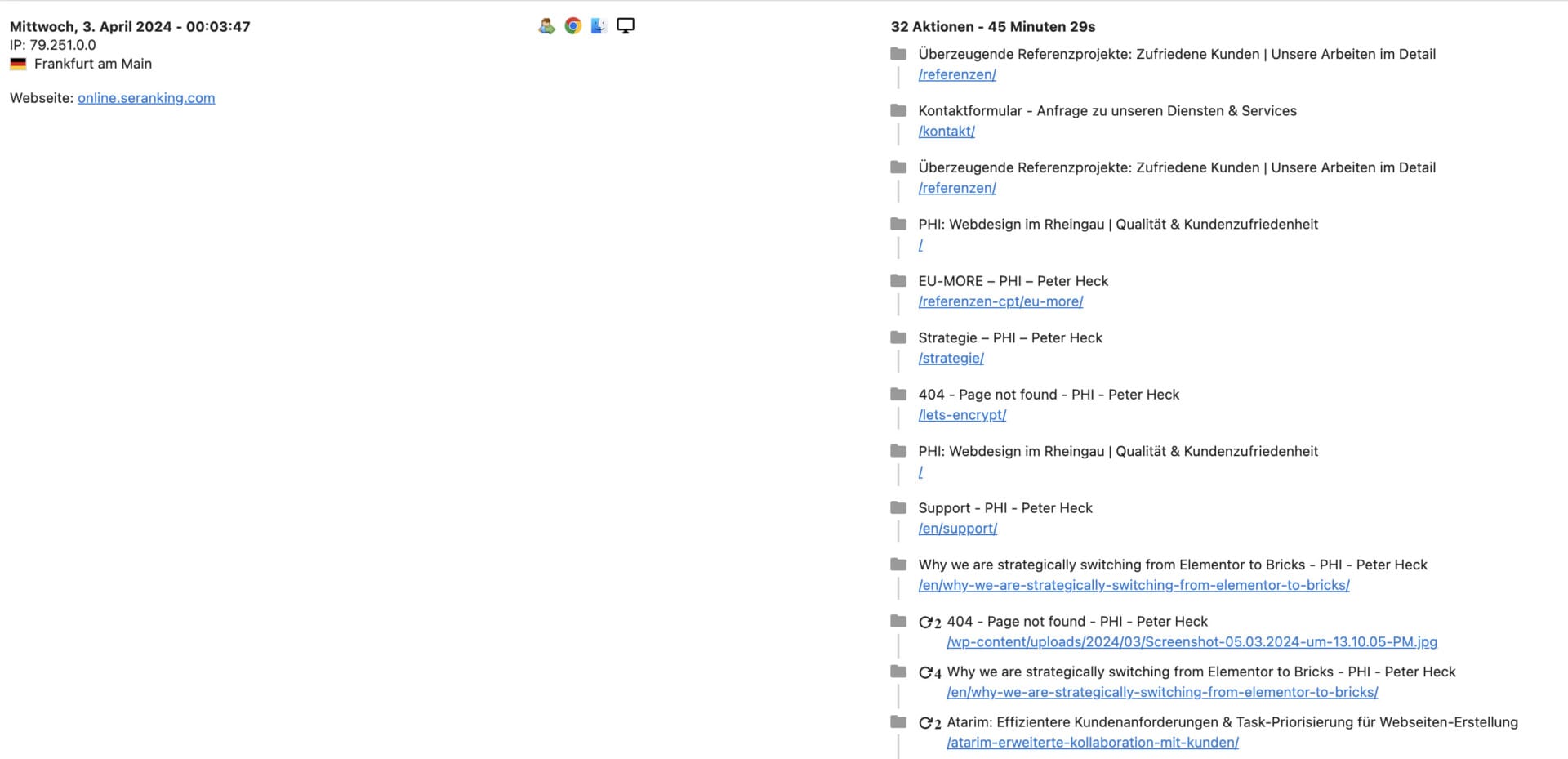Open the online.seranking.com website link
The height and width of the screenshot is (759, 1568).
146,97
